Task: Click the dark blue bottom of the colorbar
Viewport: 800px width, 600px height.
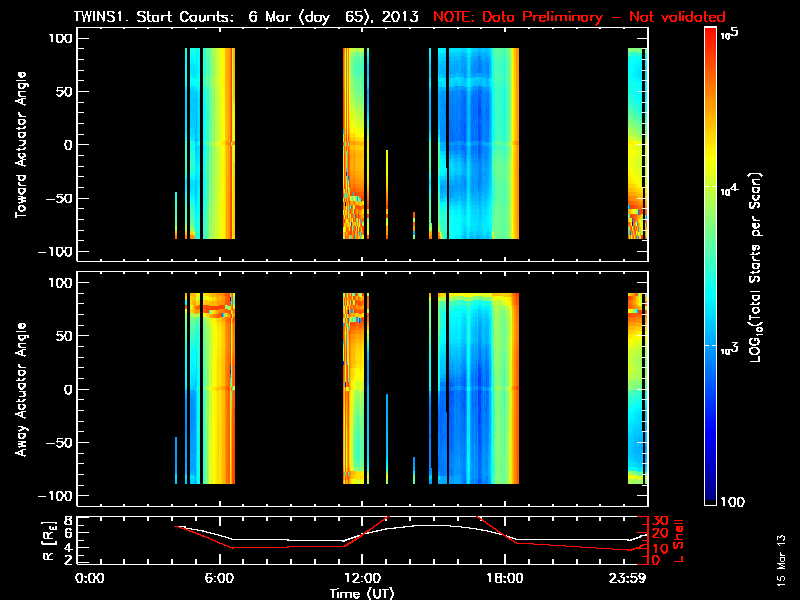Action: (711, 500)
